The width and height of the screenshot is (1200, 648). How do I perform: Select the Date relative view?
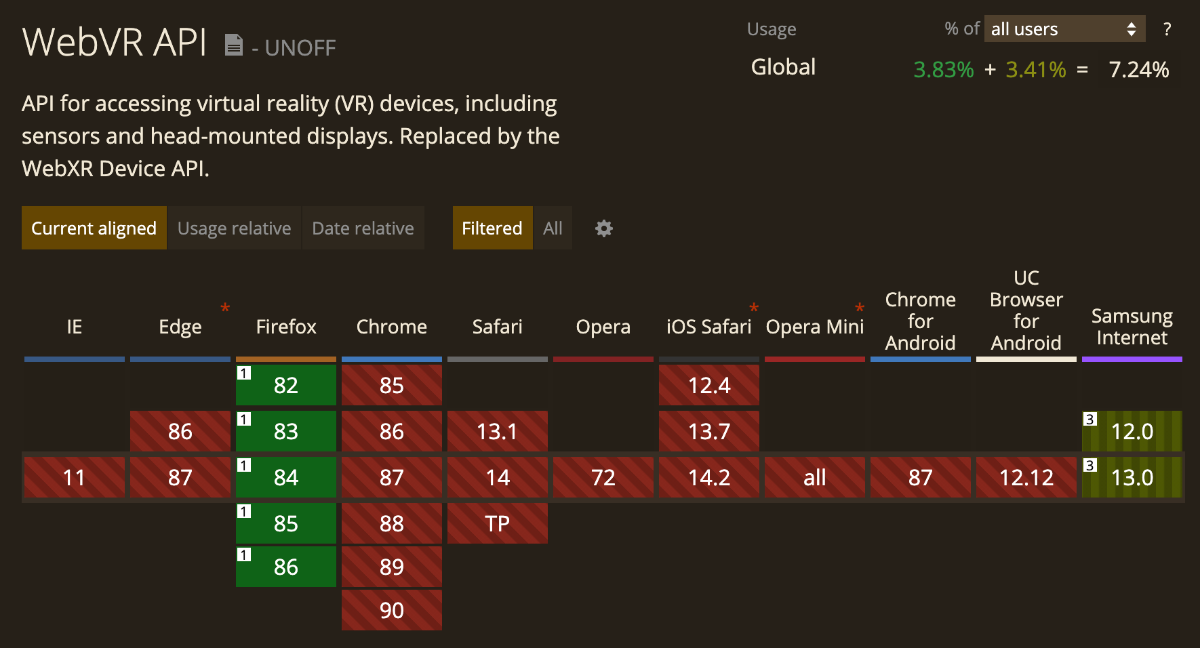[x=363, y=228]
